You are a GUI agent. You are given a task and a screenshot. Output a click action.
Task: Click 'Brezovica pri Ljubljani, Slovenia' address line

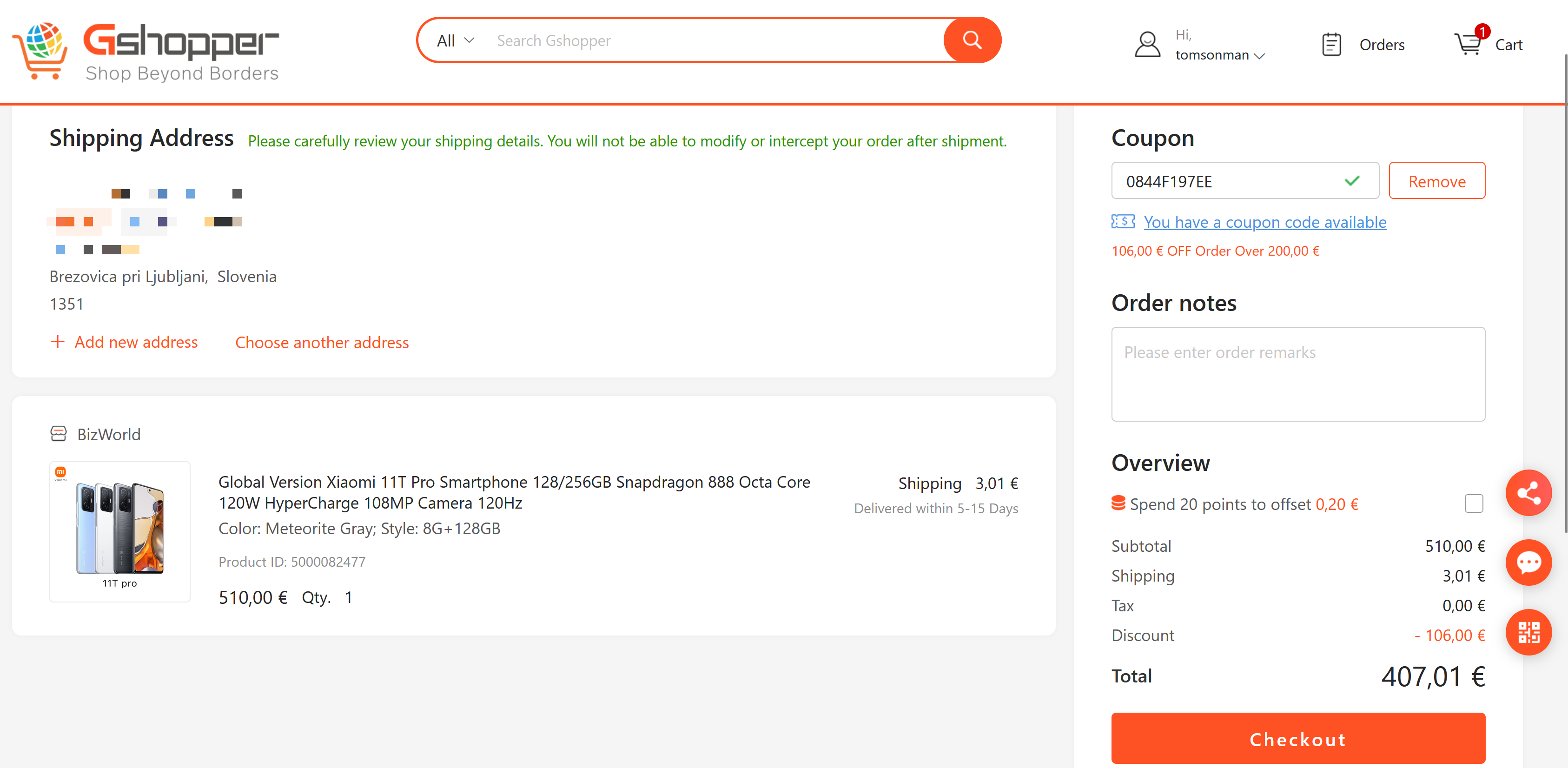tap(163, 276)
